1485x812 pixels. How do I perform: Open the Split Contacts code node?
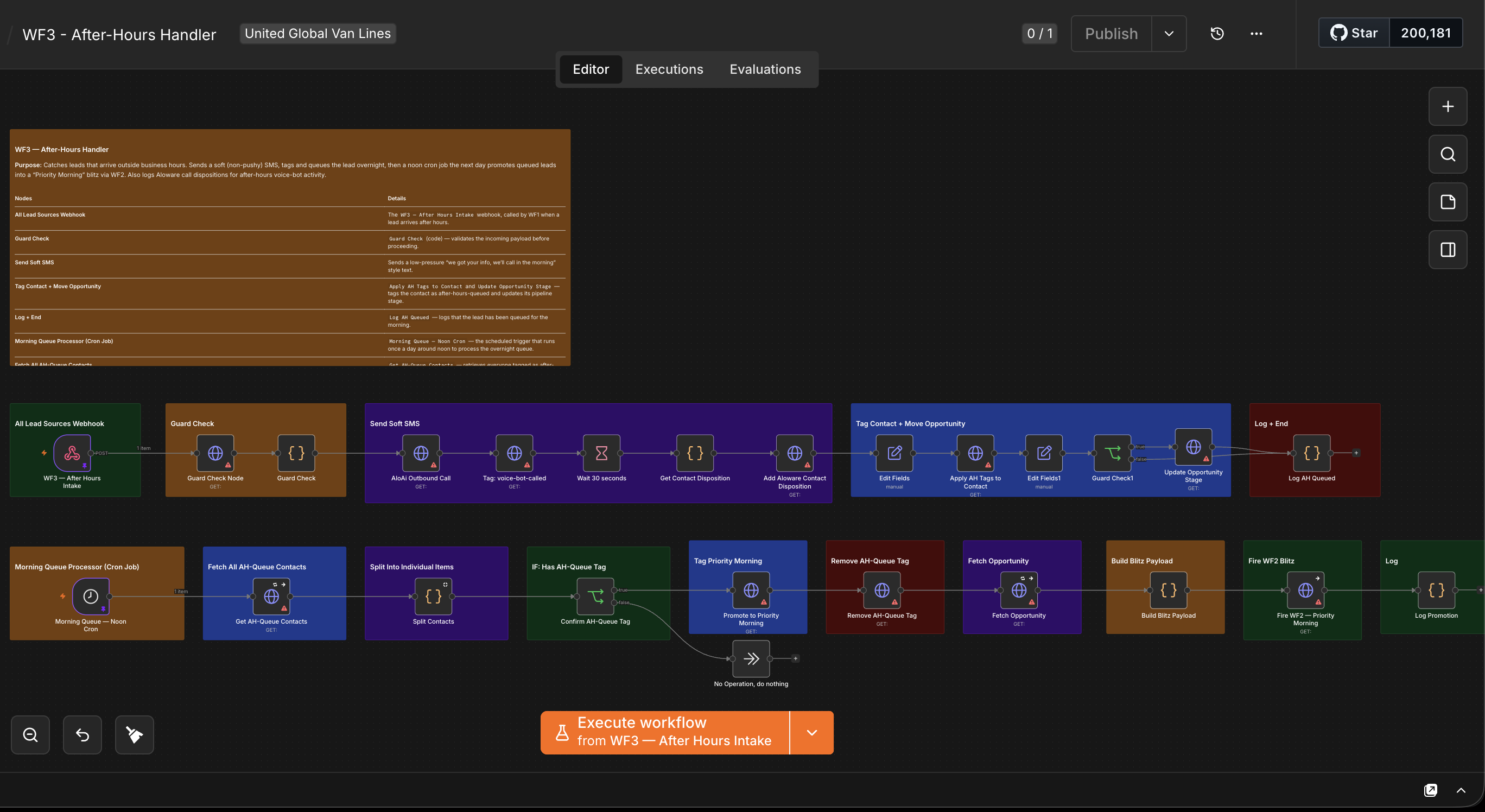433,597
